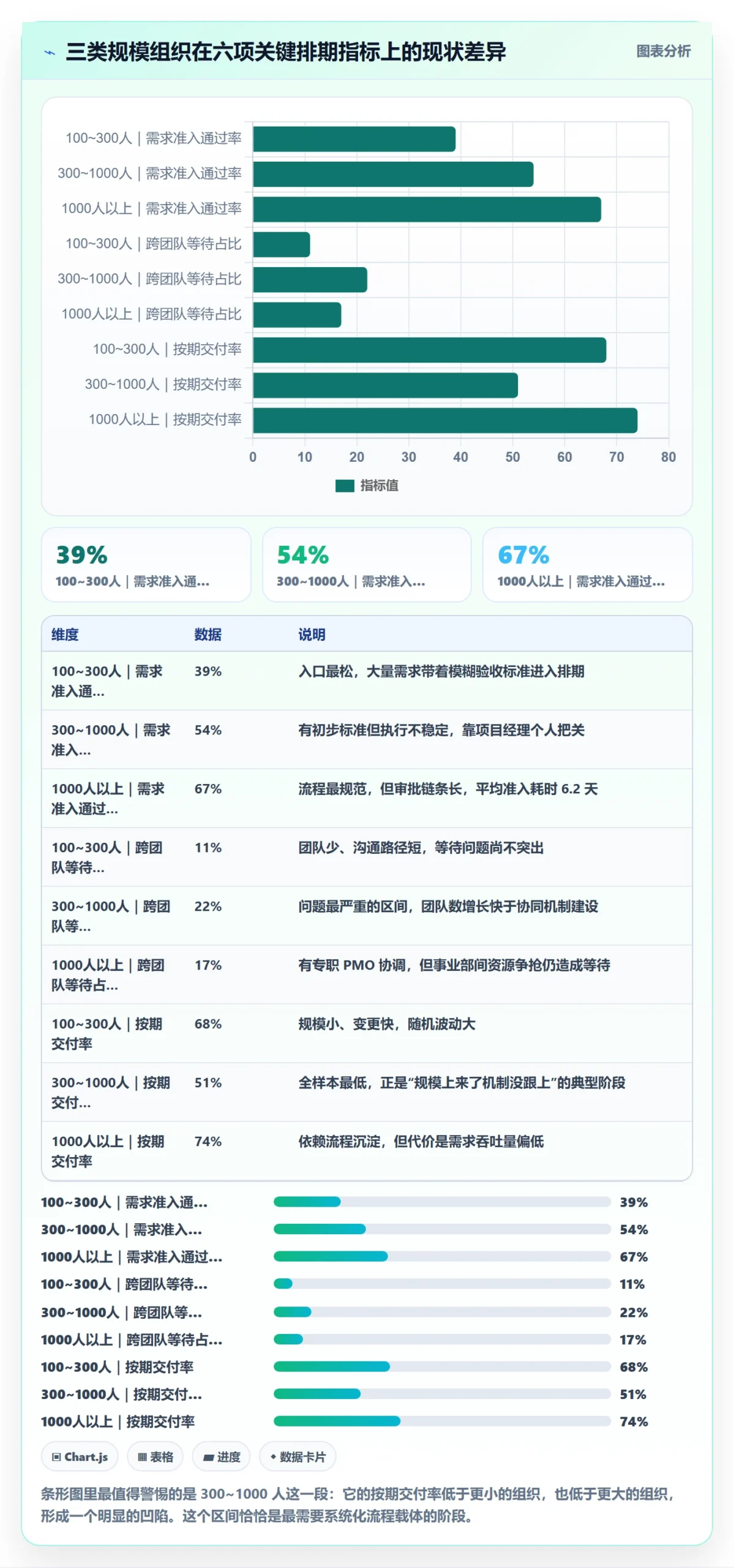Viewport: 734px width, 1568px height.
Task: Click the 39% progress bar
Action: click(x=442, y=1202)
